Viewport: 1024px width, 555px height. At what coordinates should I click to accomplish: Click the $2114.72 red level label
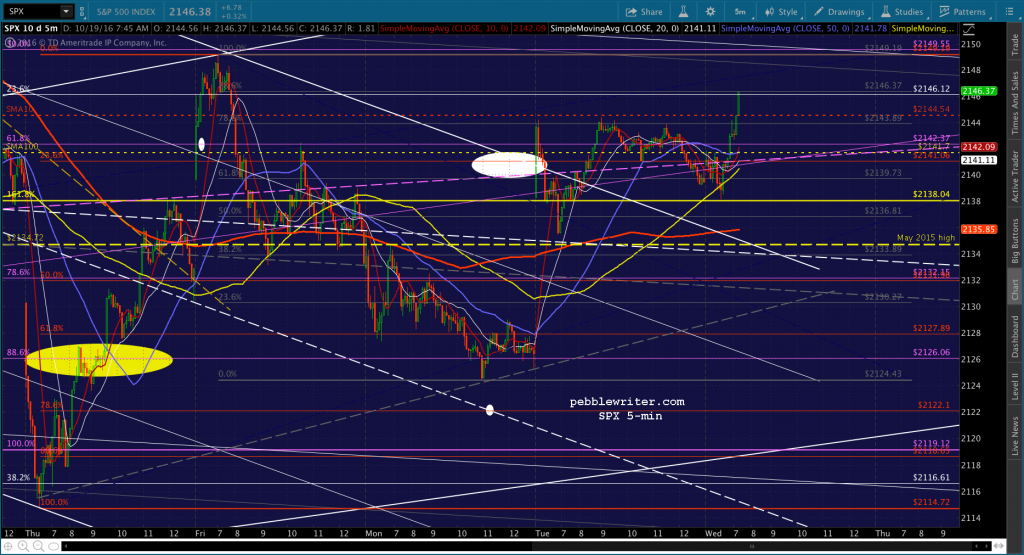pos(931,502)
